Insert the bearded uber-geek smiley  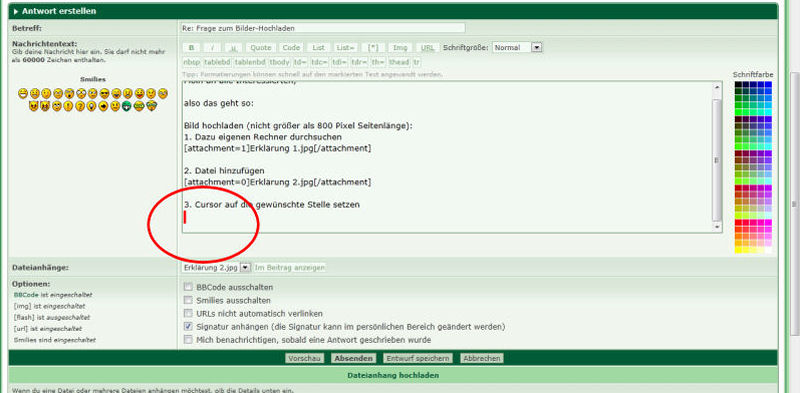tap(152, 106)
